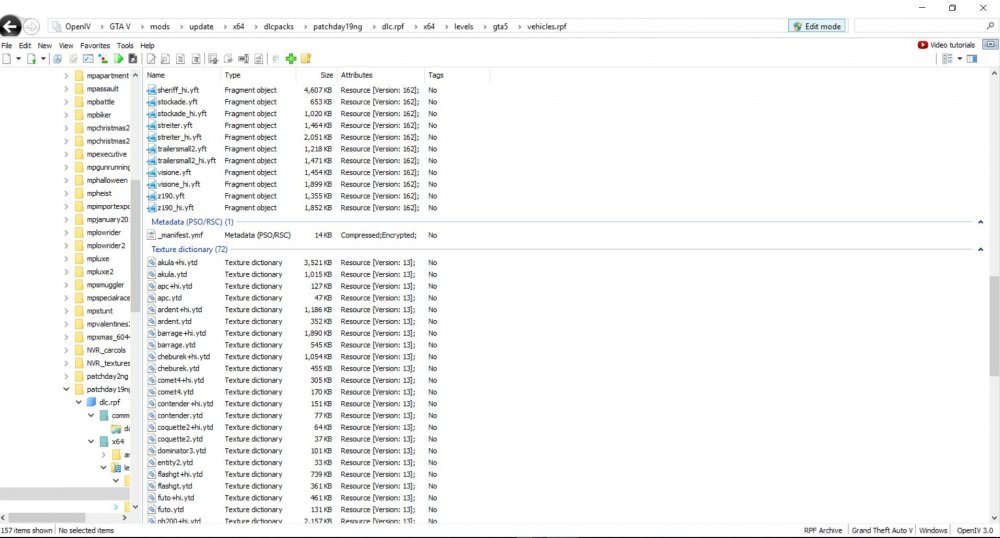Open the view mode dropdown arrow
This screenshot has width=1000, height=538.
click(x=959, y=59)
